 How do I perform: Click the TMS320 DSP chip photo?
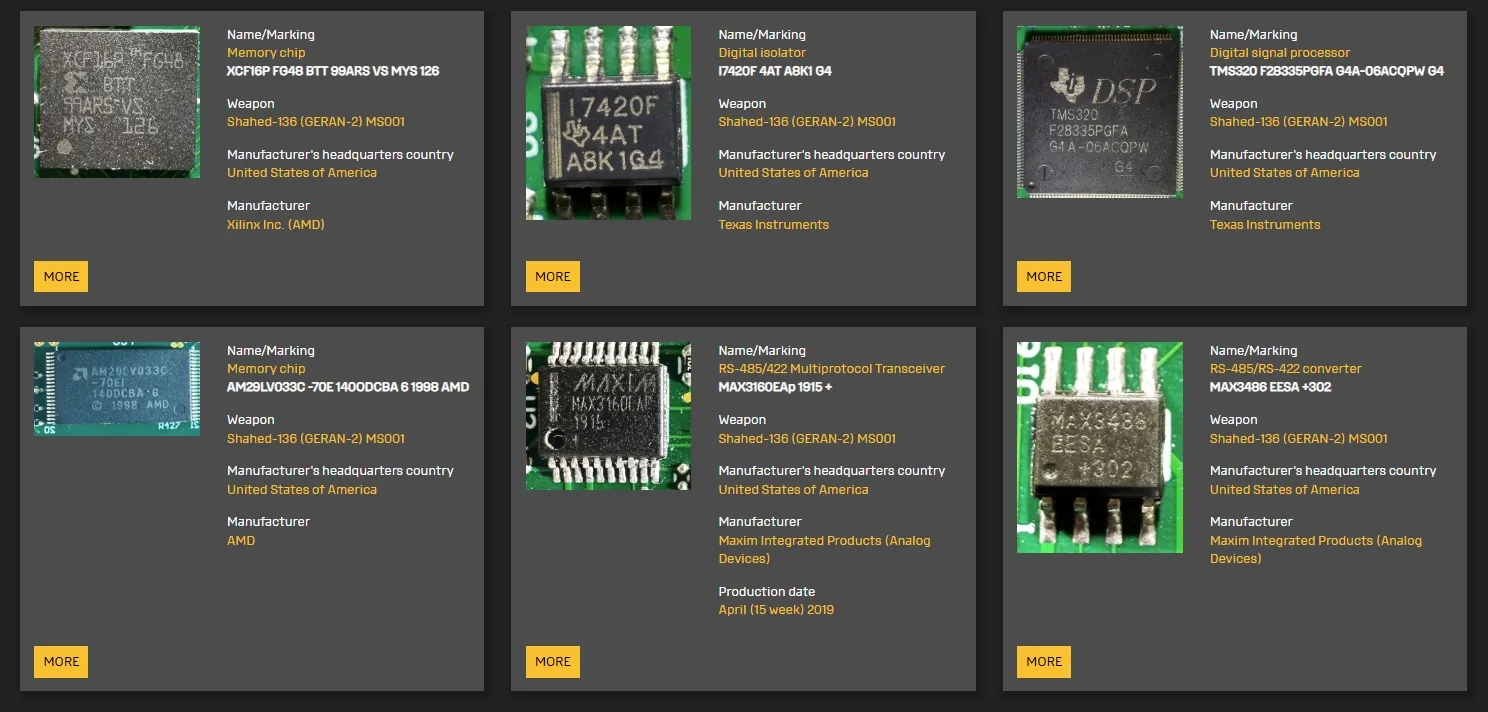point(1099,112)
